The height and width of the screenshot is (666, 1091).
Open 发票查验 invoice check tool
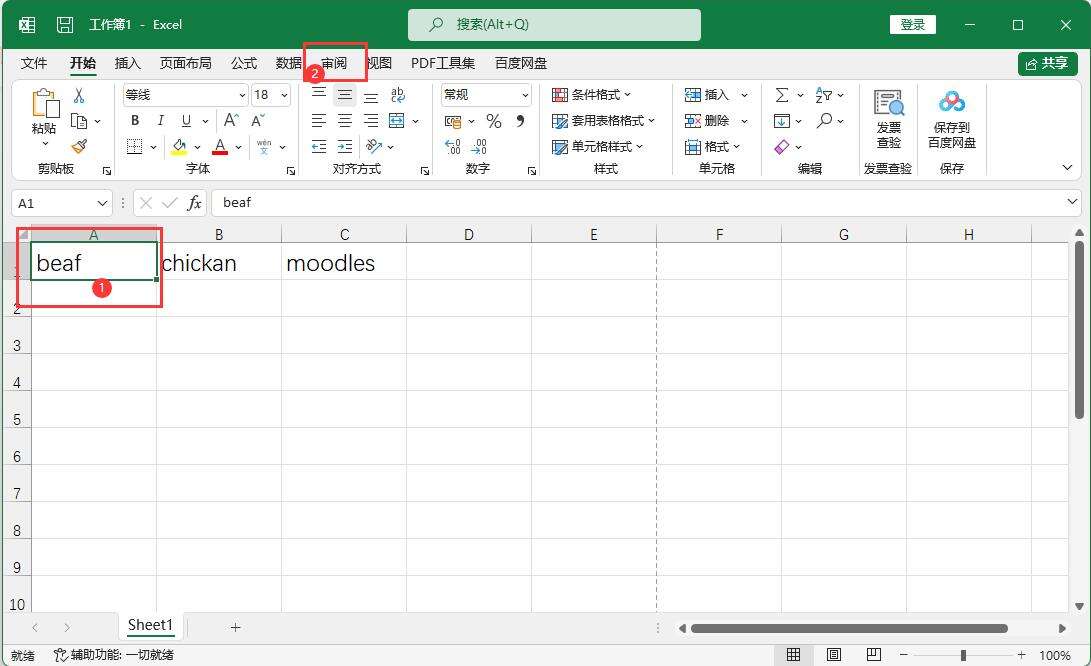click(888, 119)
